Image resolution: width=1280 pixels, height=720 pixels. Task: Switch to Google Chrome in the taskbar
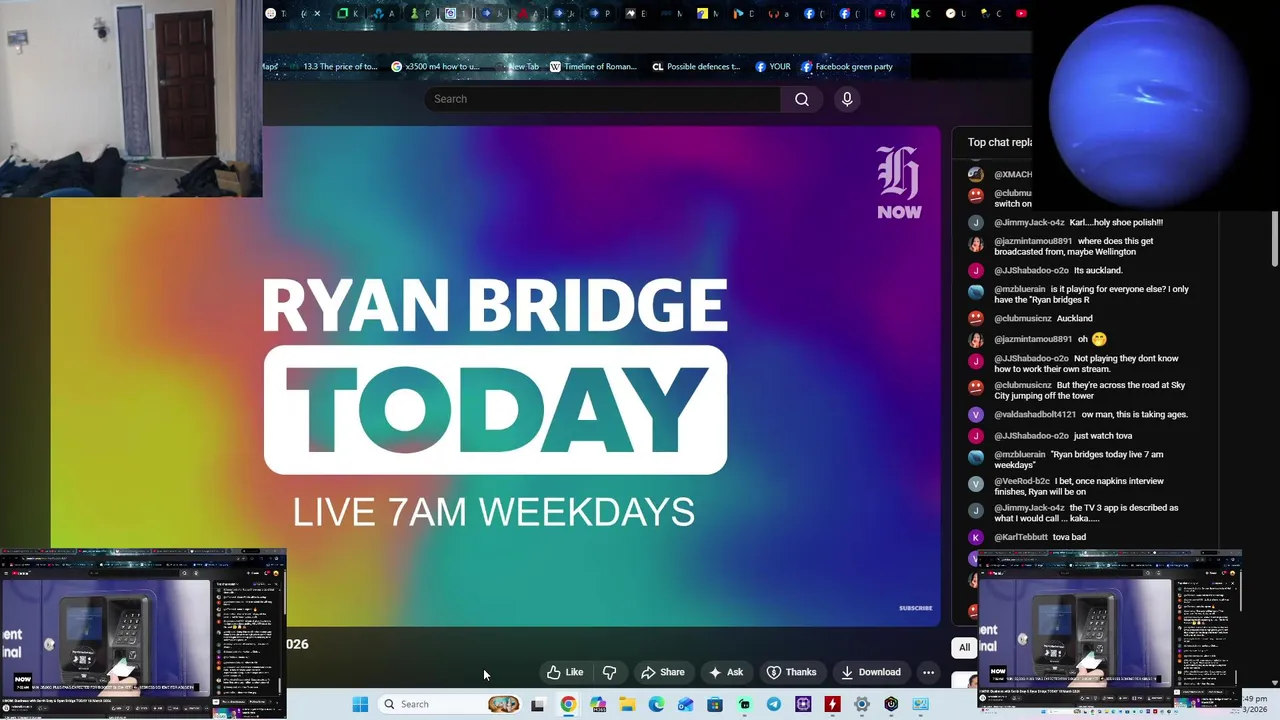(568, 704)
